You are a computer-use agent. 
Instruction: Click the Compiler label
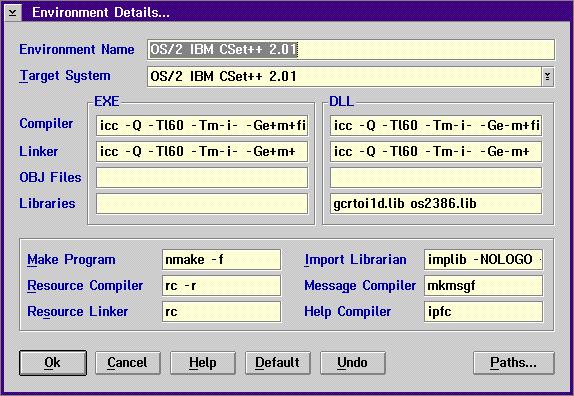point(46,124)
